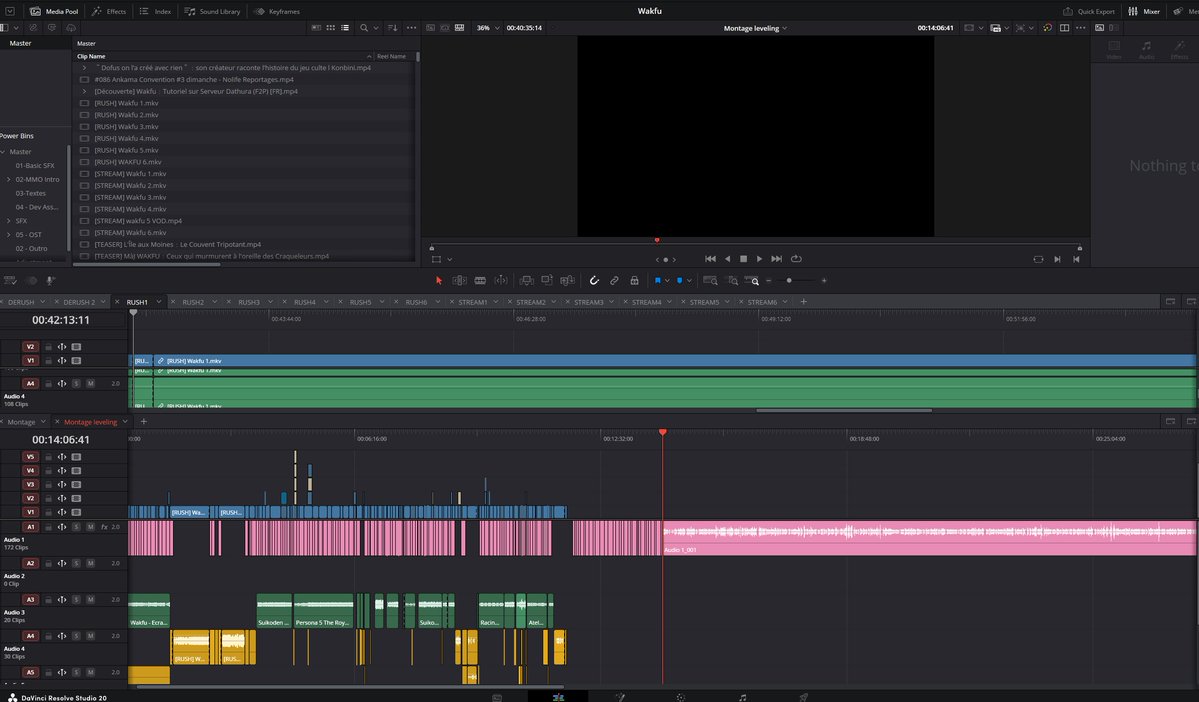Image resolution: width=1199 pixels, height=702 pixels.
Task: Click the timeline zoom slider handle
Action: (789, 281)
